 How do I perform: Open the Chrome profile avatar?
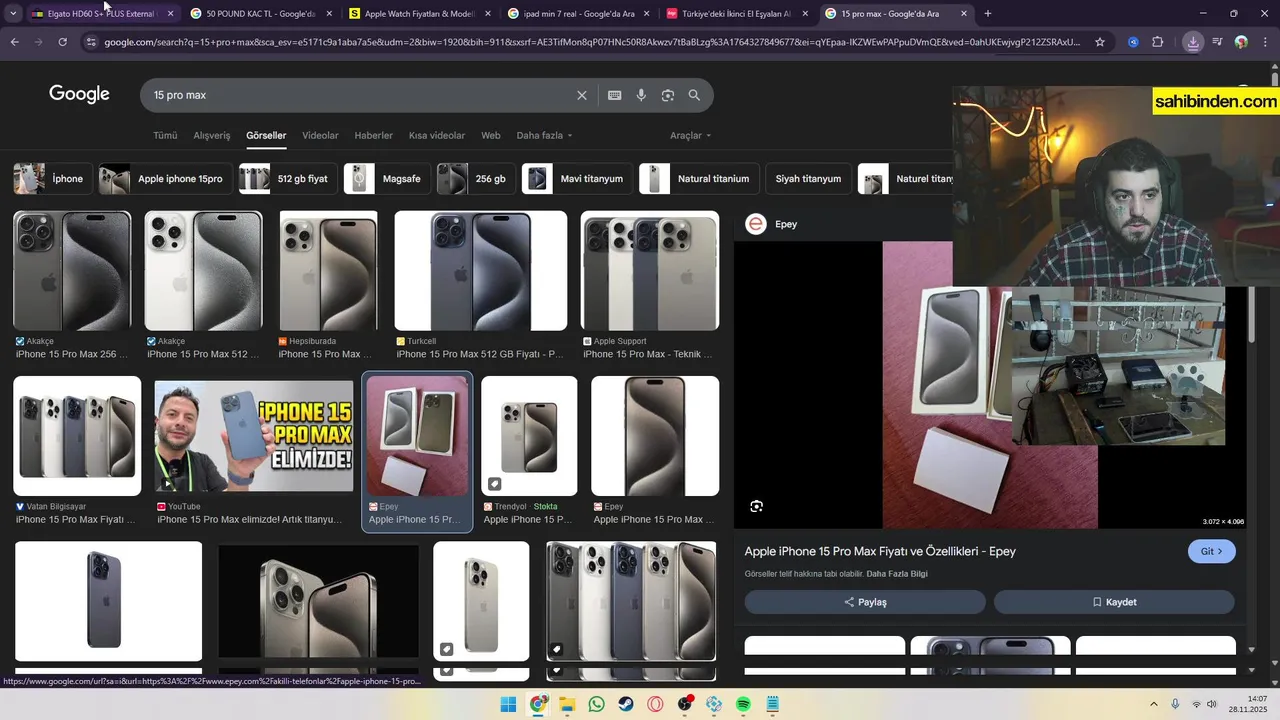click(1241, 42)
